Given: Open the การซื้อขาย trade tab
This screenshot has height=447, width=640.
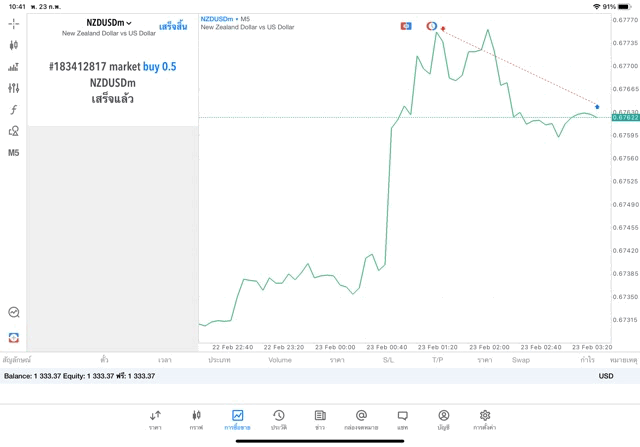Looking at the screenshot, I should 238,420.
